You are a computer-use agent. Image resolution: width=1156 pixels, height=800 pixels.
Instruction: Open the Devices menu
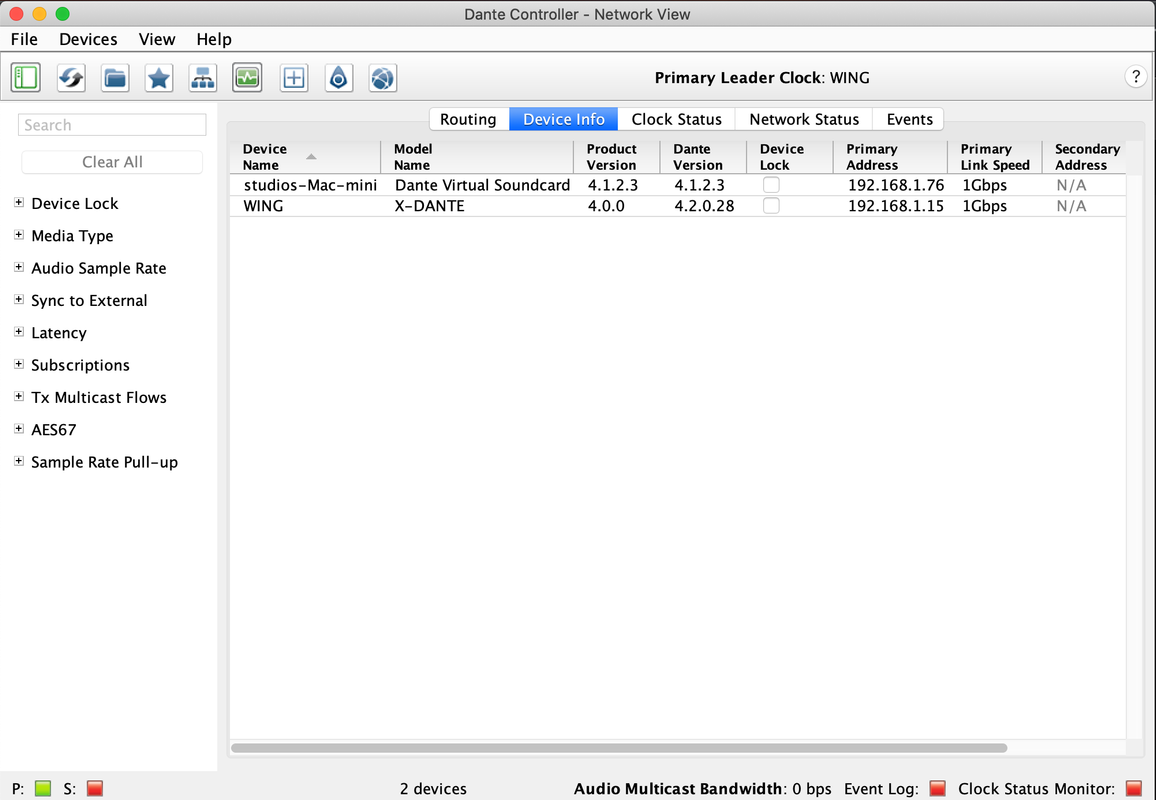click(88, 39)
